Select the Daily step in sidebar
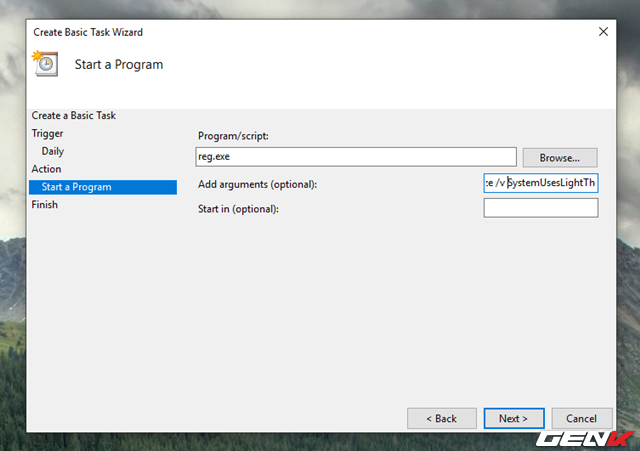Screen dimensions: 640x451 point(53,151)
